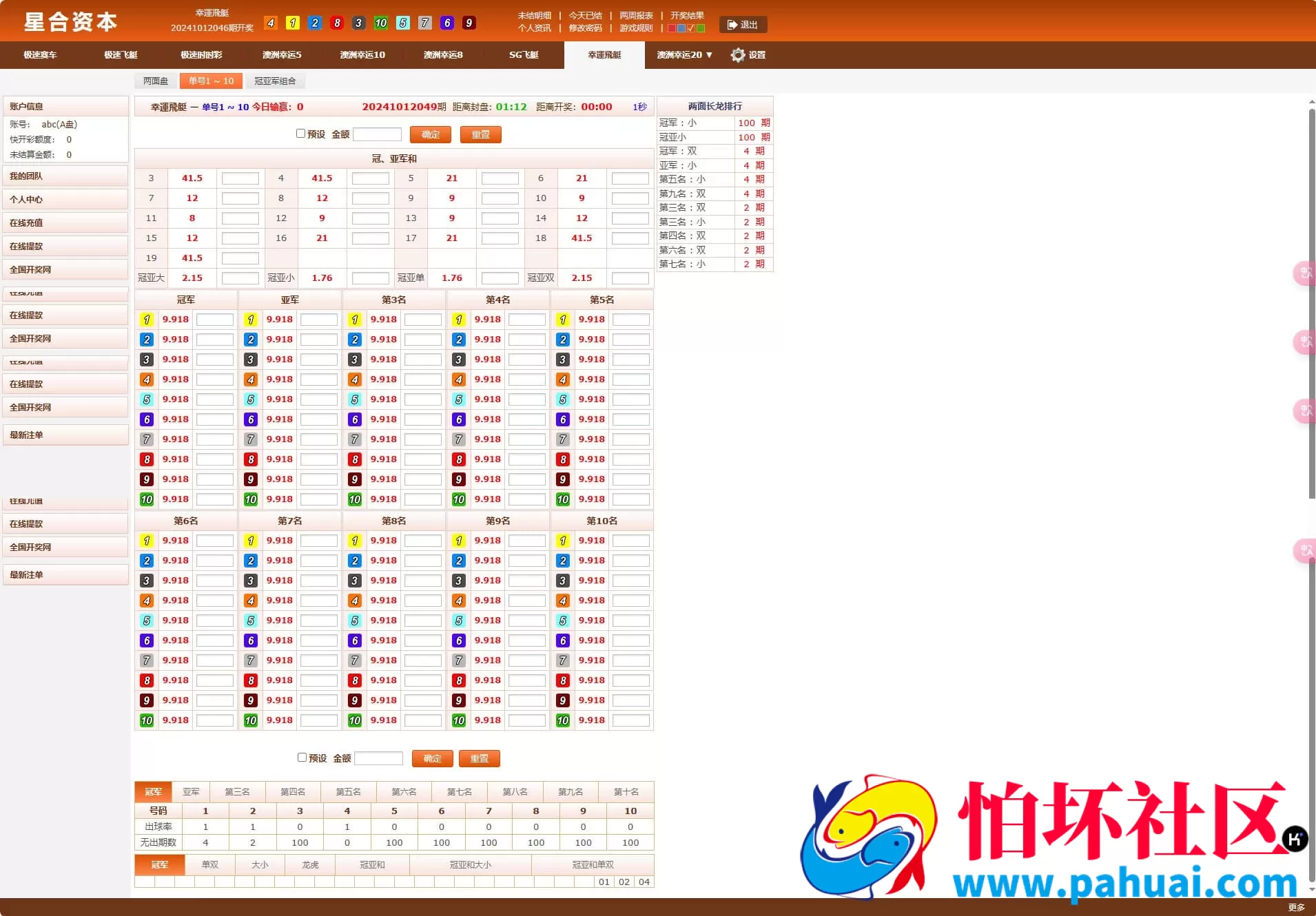Open the 修改密码 link

pos(585,28)
